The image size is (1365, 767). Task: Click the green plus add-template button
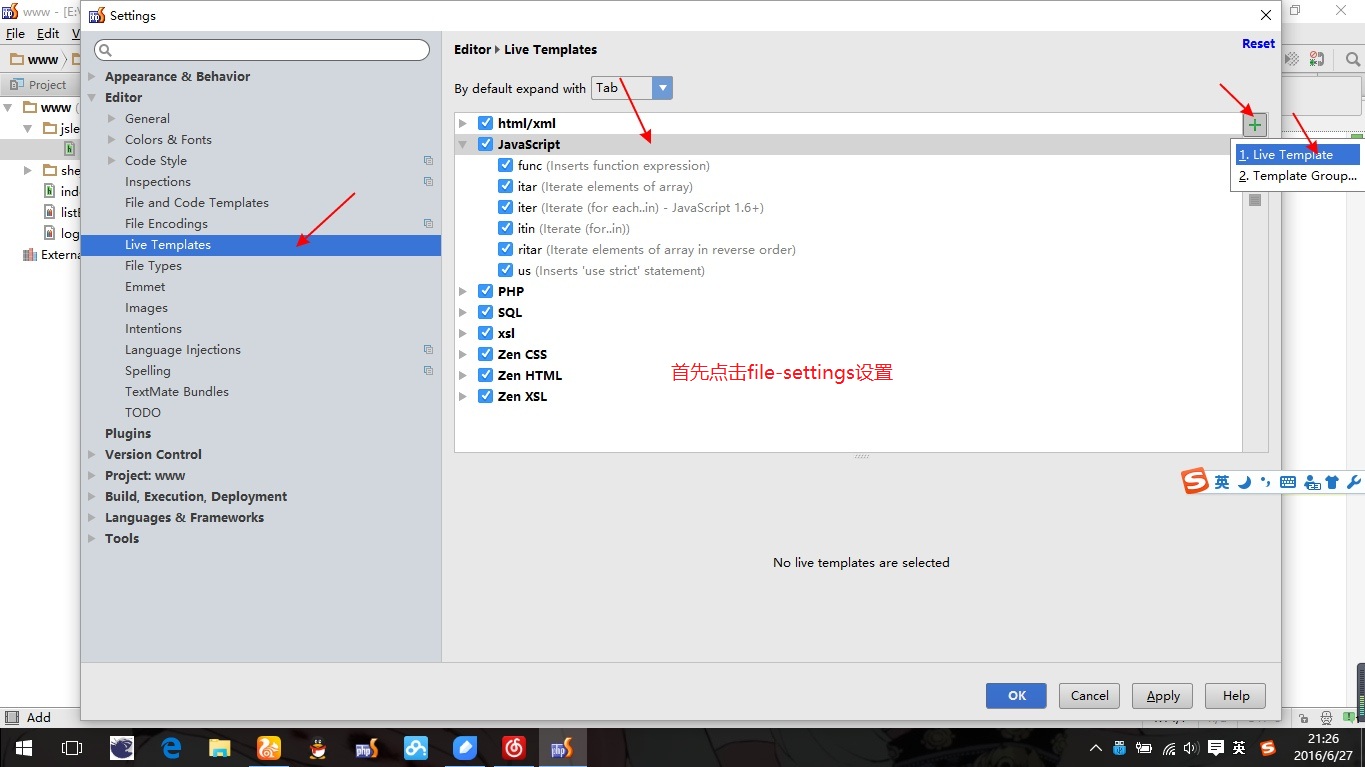tap(1255, 125)
